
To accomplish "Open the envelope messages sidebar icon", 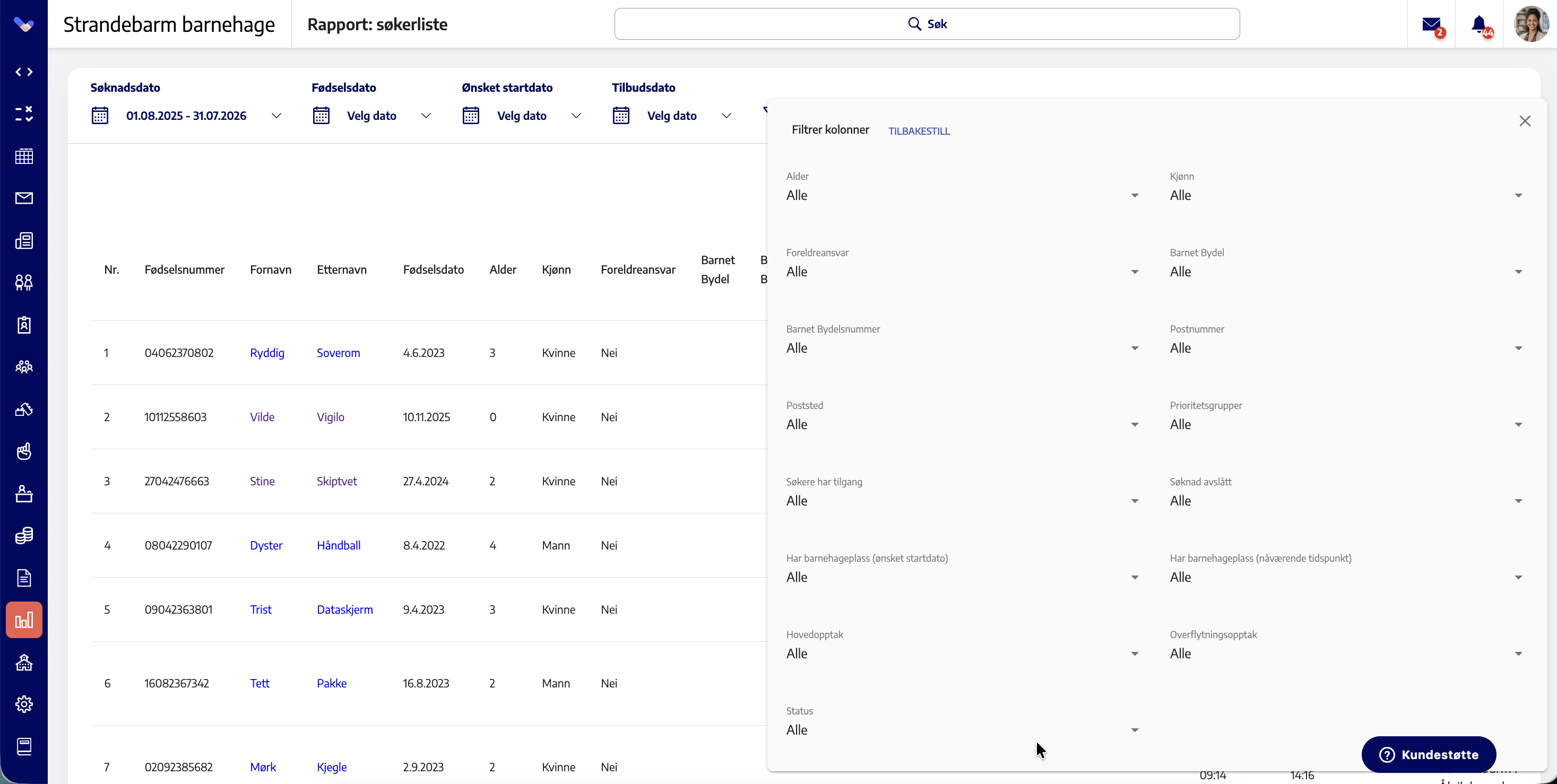I will 24,198.
